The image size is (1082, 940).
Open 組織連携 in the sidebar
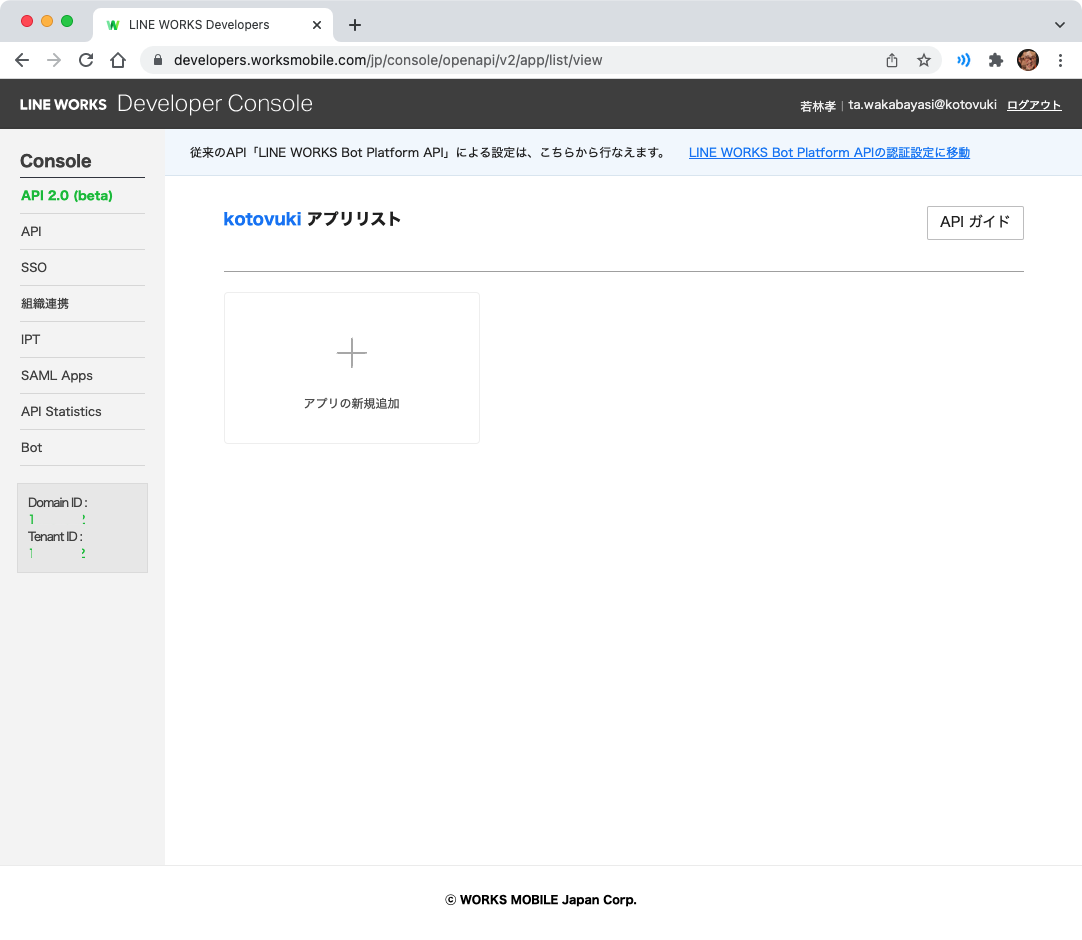(45, 303)
